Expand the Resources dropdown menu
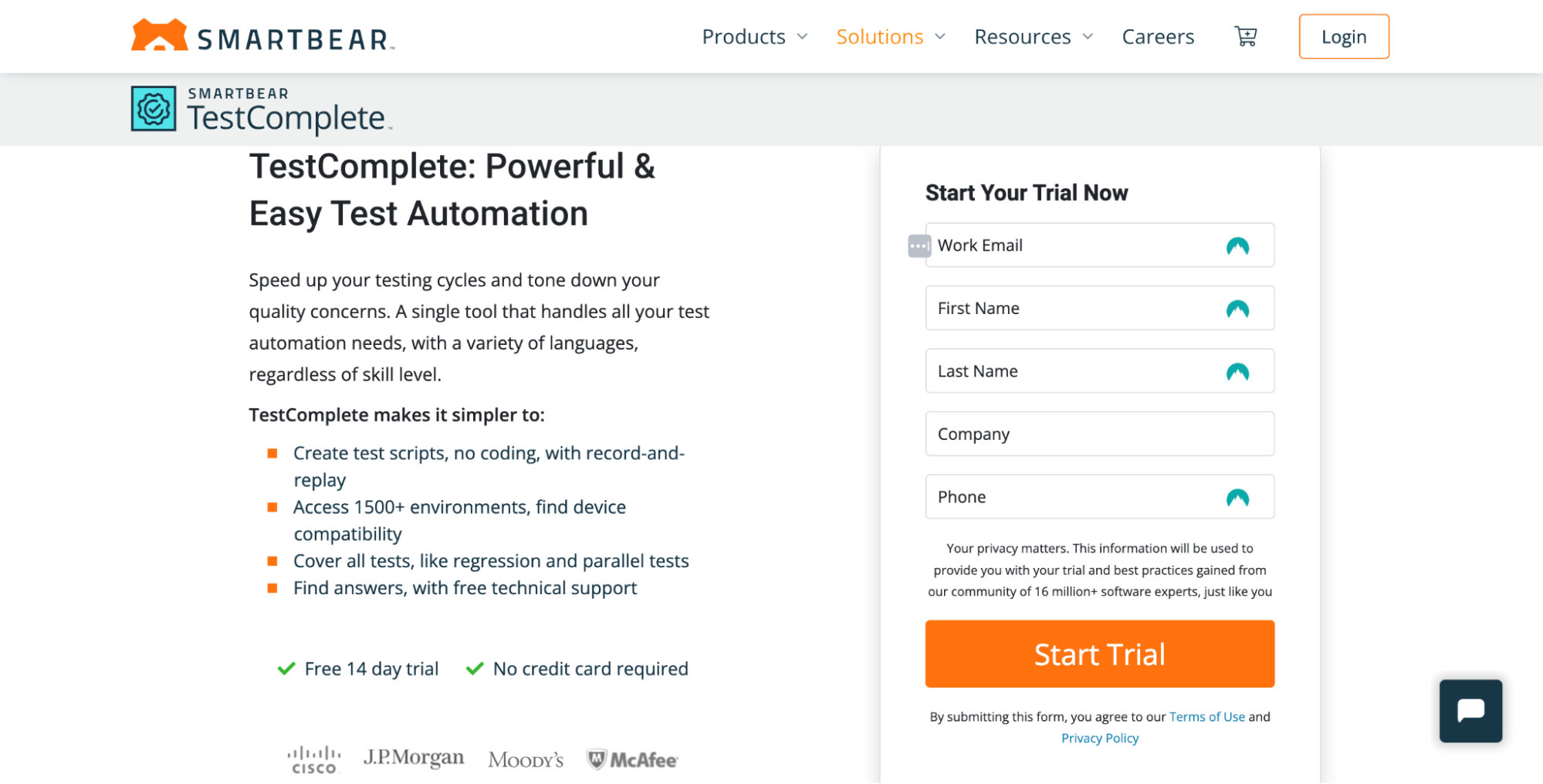1543x784 pixels. point(1033,37)
